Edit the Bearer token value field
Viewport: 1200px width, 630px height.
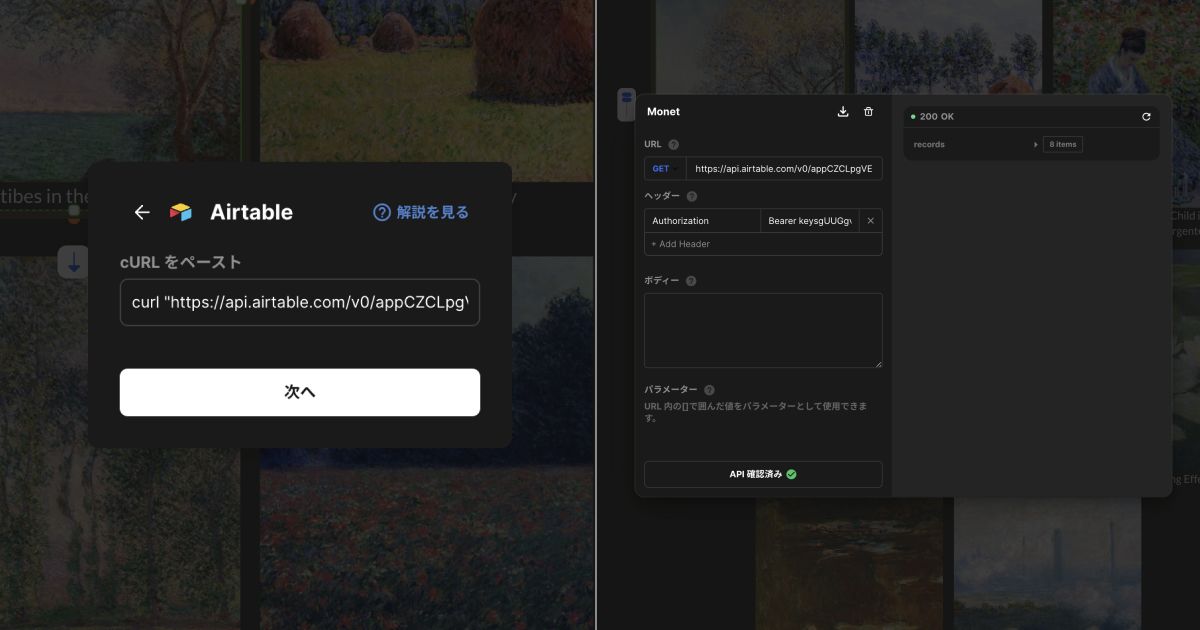coord(810,221)
